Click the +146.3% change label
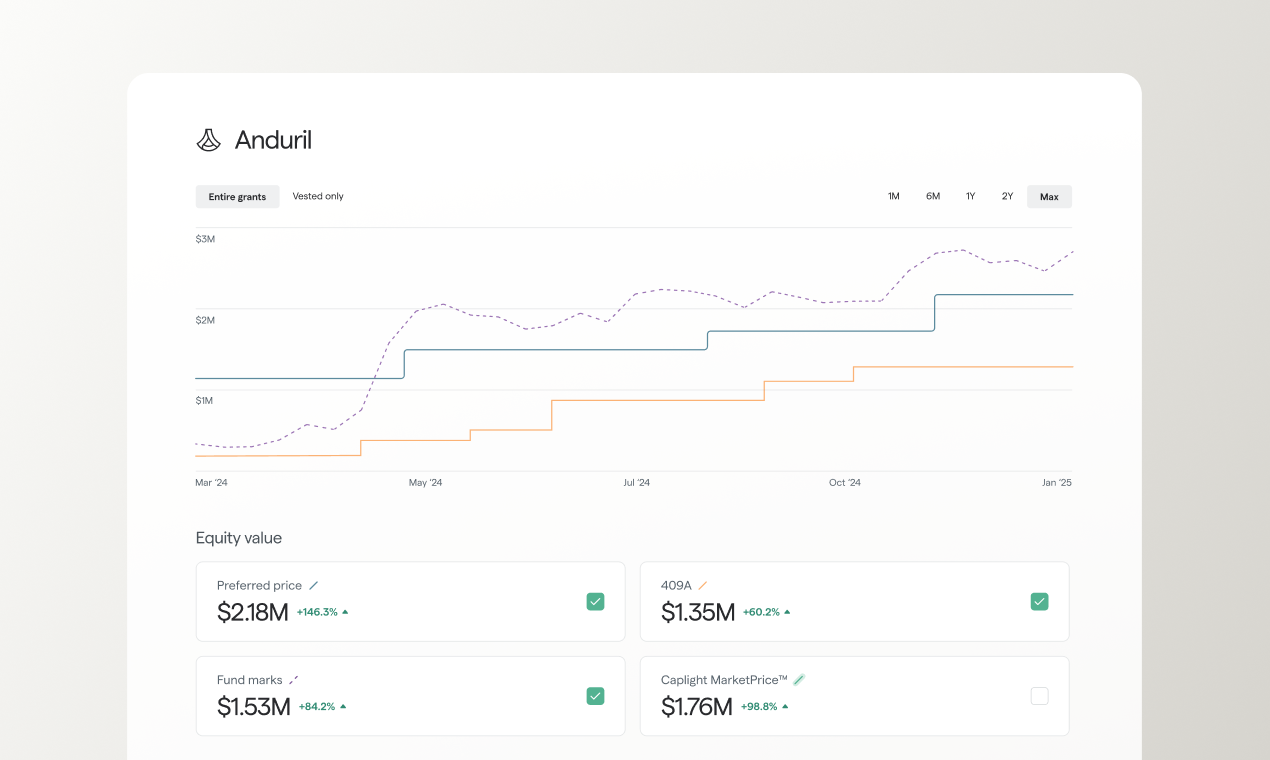Image resolution: width=1270 pixels, height=760 pixels. 317,612
